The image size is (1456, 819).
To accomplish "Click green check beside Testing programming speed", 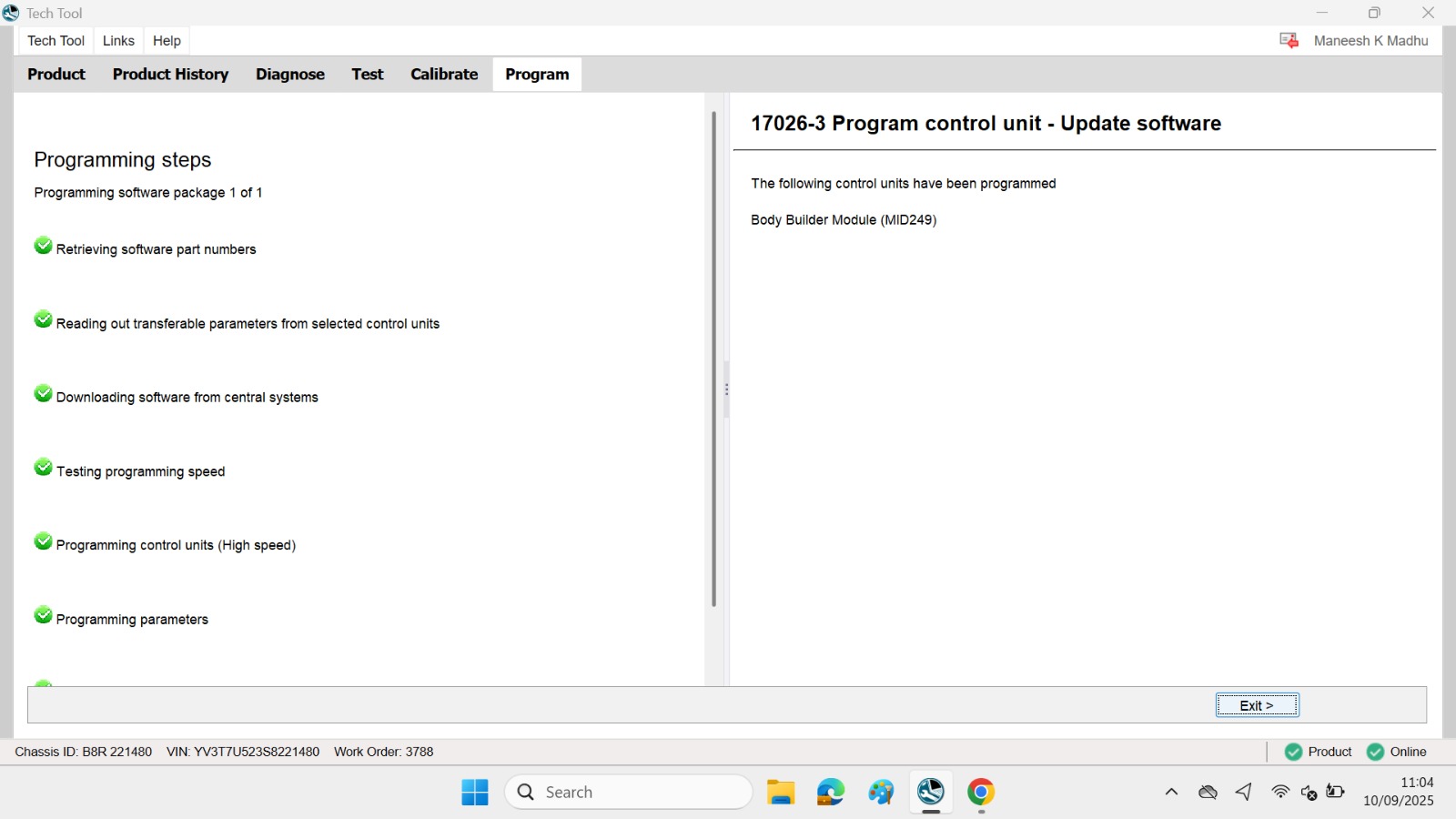I will [x=43, y=467].
